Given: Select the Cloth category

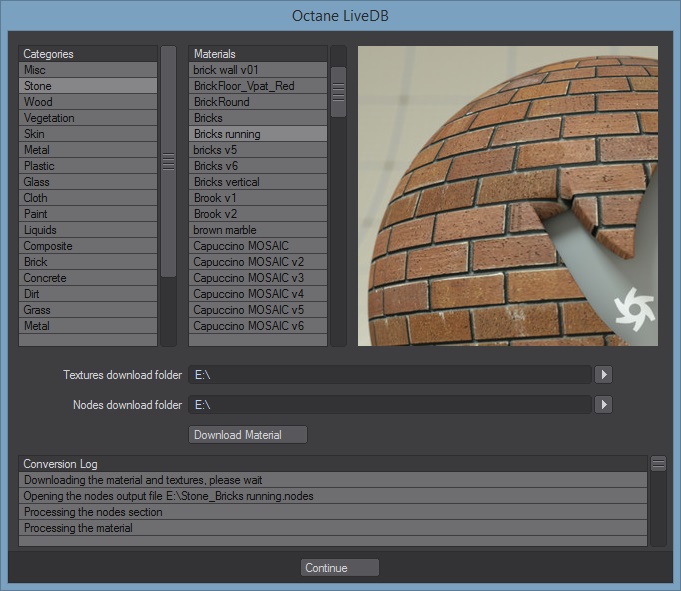Looking at the screenshot, I should (x=88, y=198).
